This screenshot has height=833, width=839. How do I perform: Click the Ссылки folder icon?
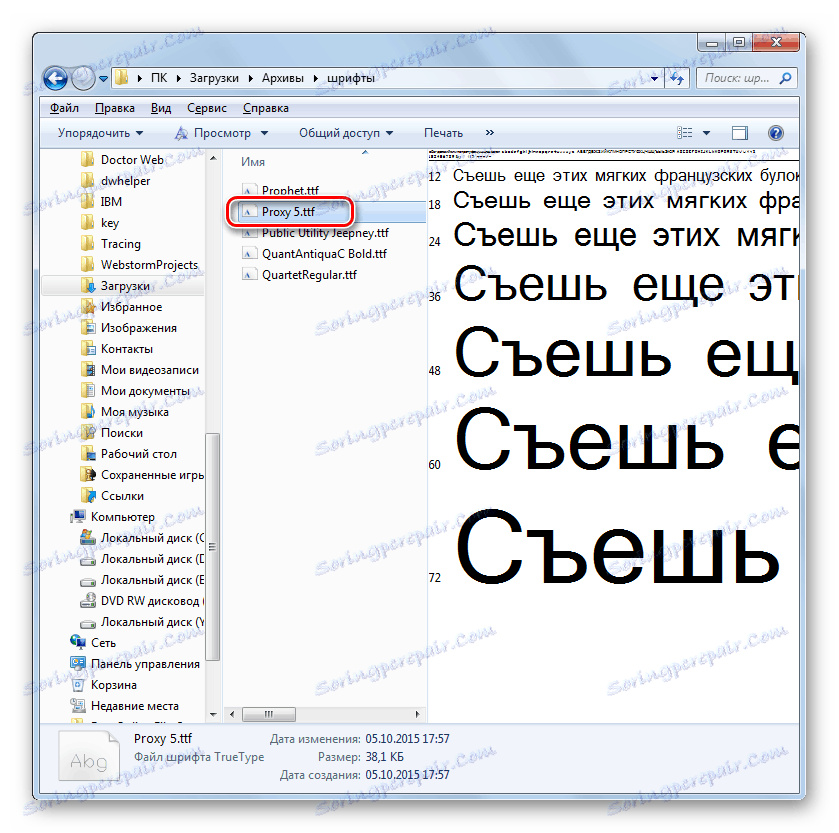point(87,495)
